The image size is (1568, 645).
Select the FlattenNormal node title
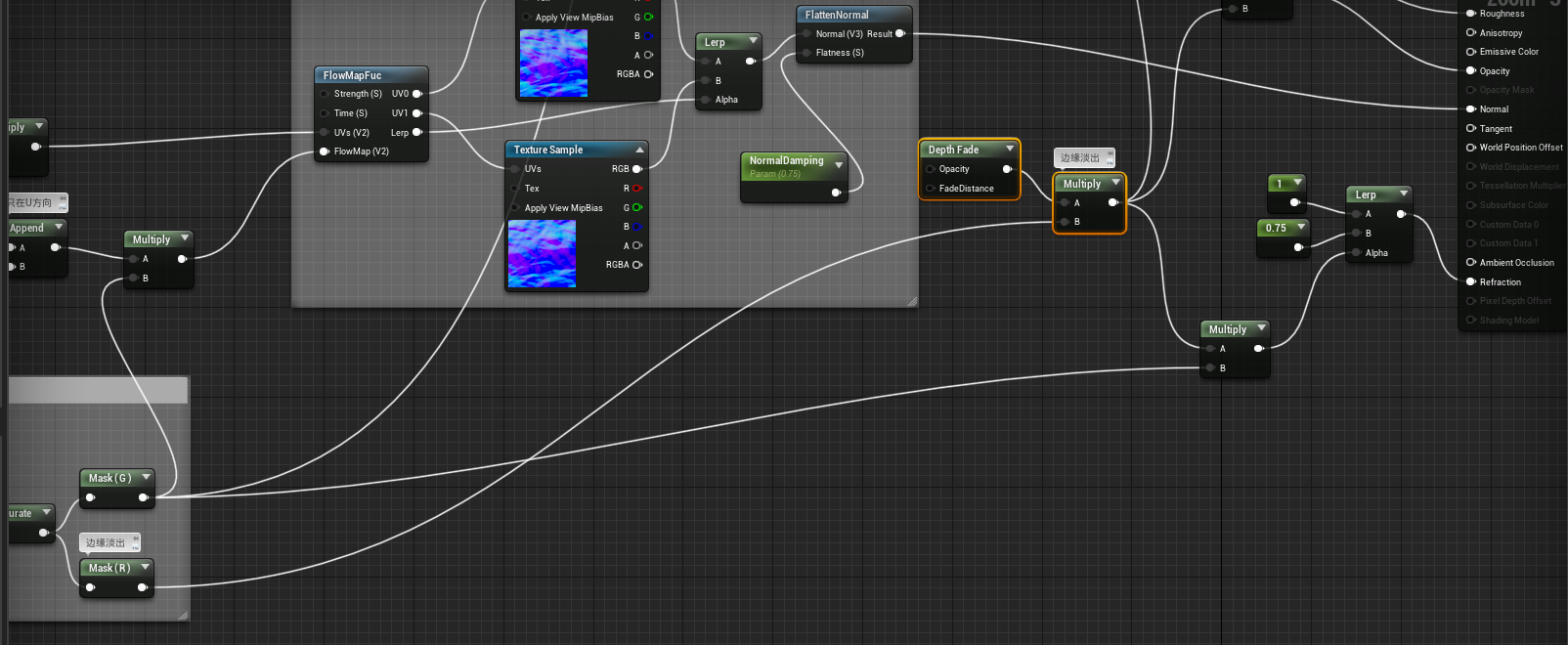coord(837,15)
